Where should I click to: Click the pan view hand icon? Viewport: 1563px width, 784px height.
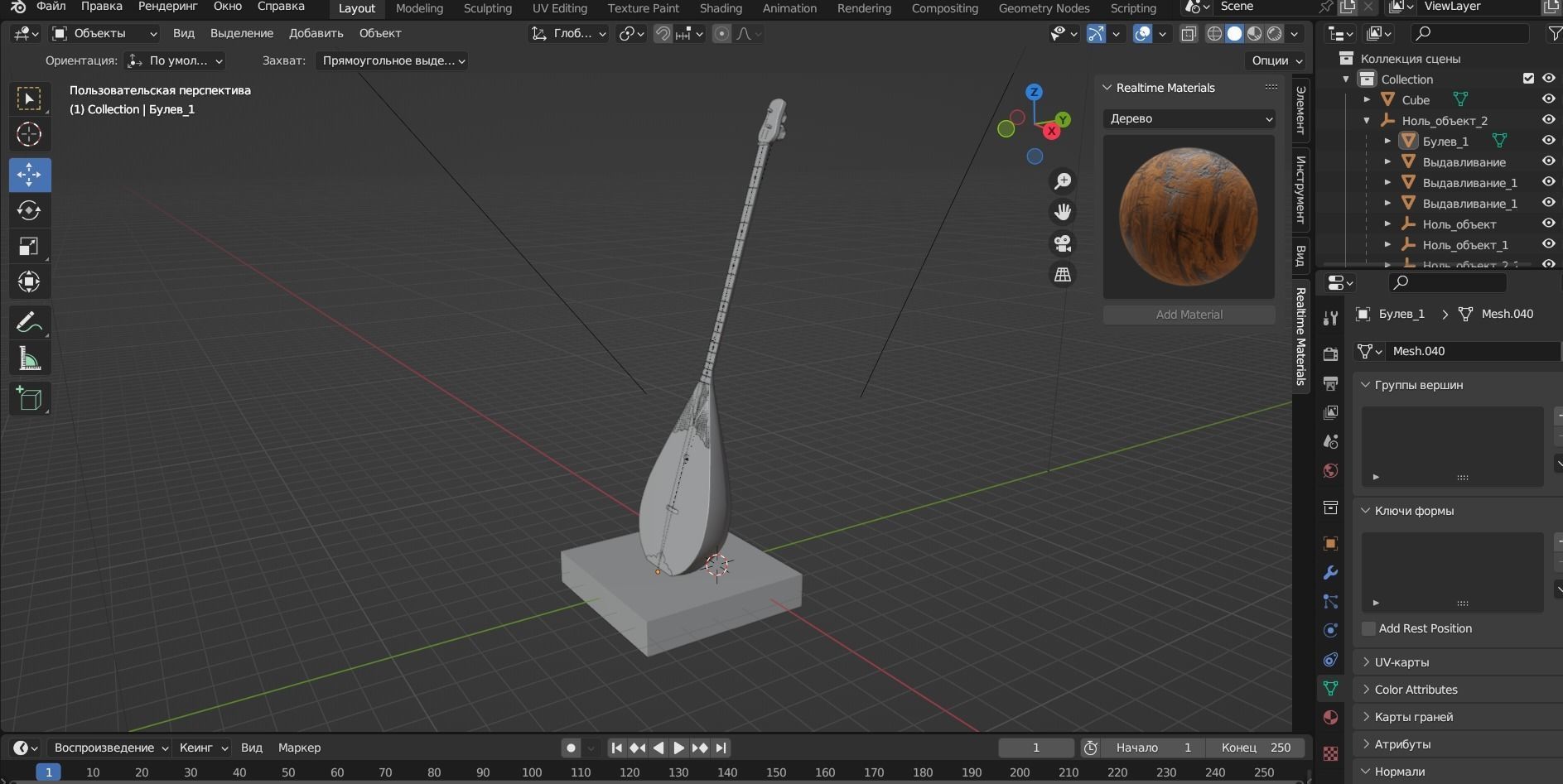coord(1063,212)
